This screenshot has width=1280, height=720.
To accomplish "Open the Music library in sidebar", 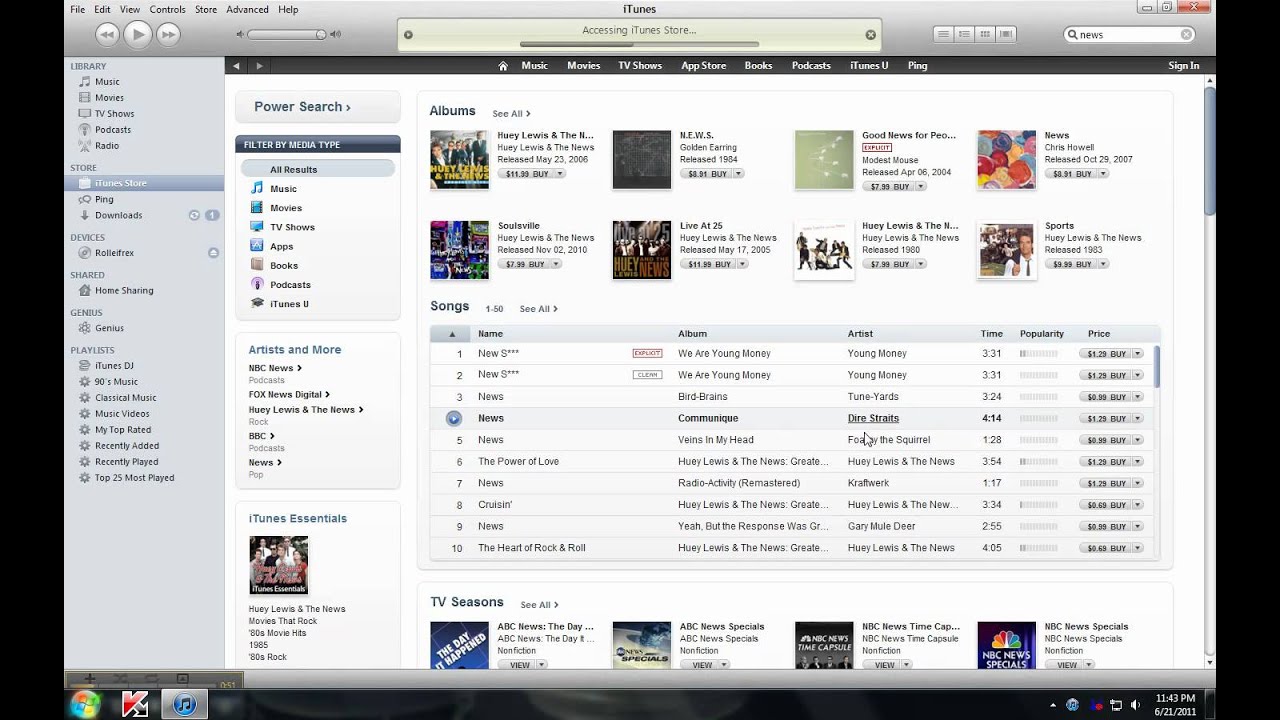I will point(107,82).
